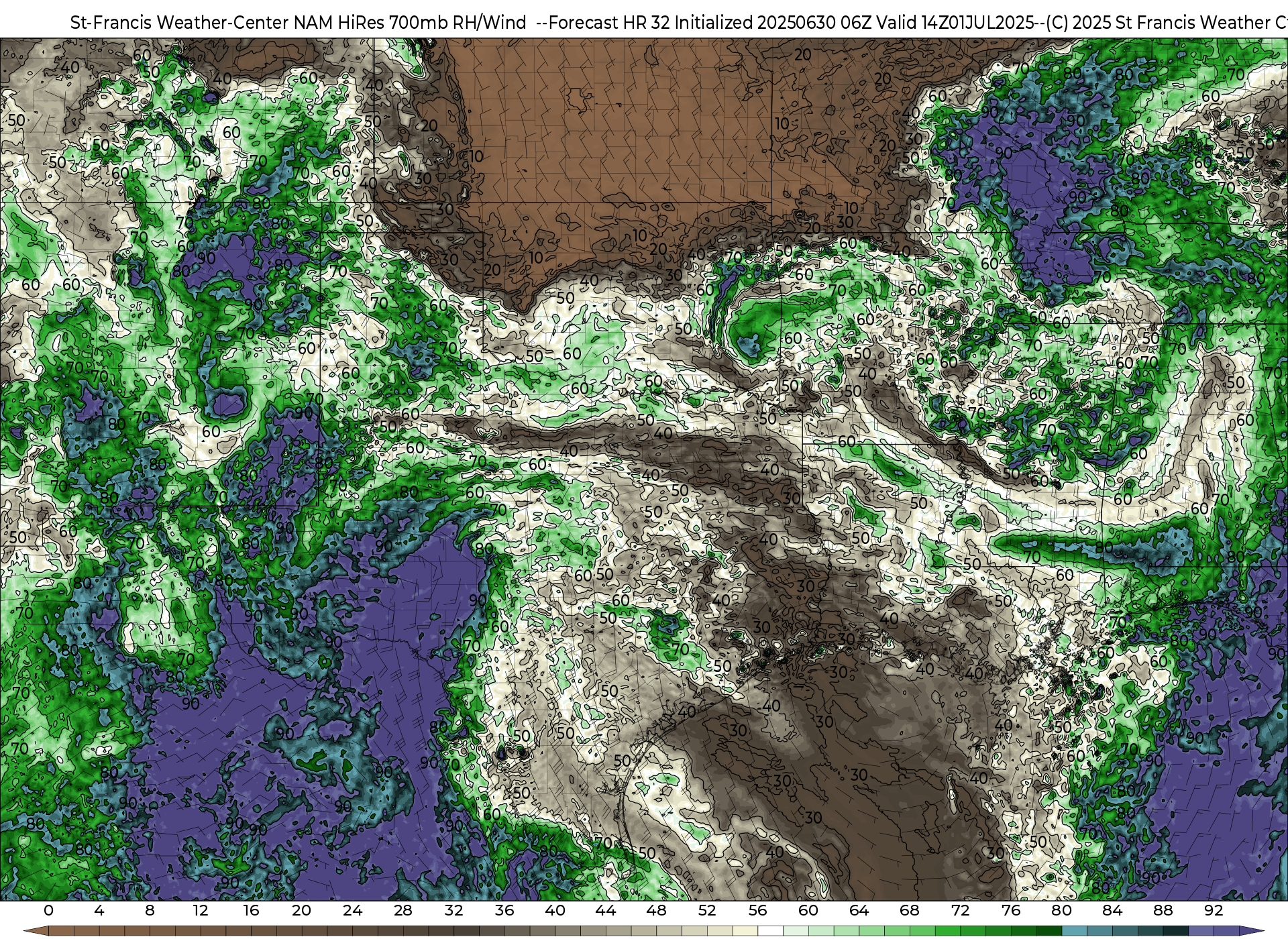Click the chart title 'NAM HiRes 700mb RH/Wind'
The width and height of the screenshot is (1288, 939).
pyautogui.click(x=410, y=22)
